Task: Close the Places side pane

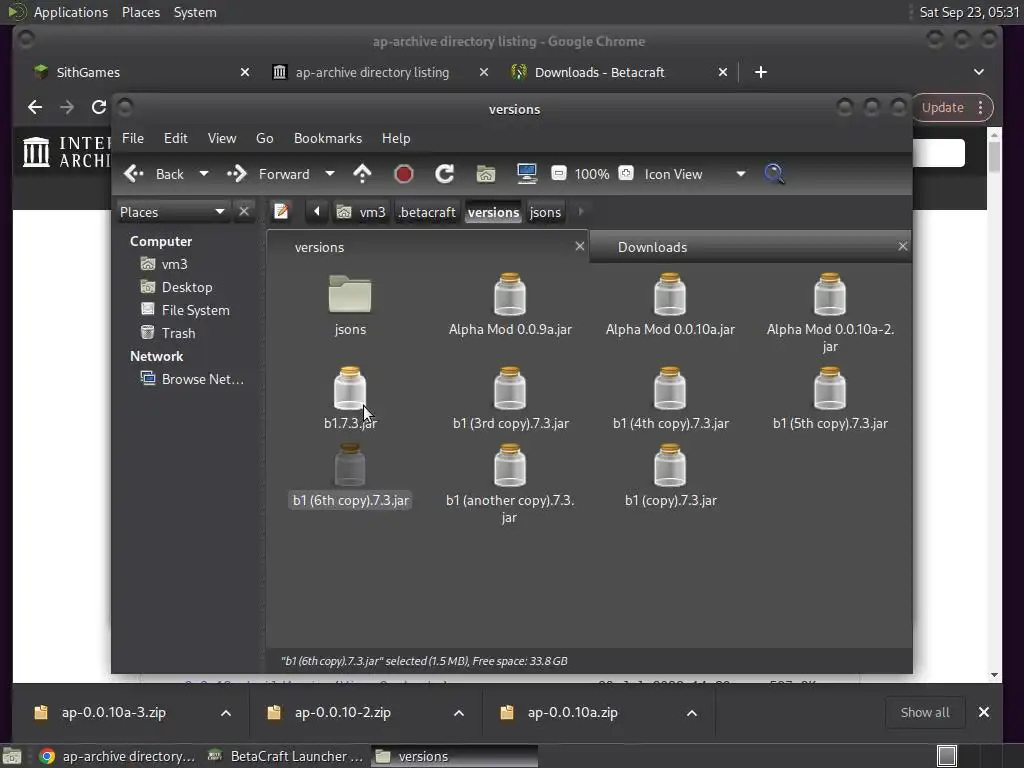Action: click(244, 212)
